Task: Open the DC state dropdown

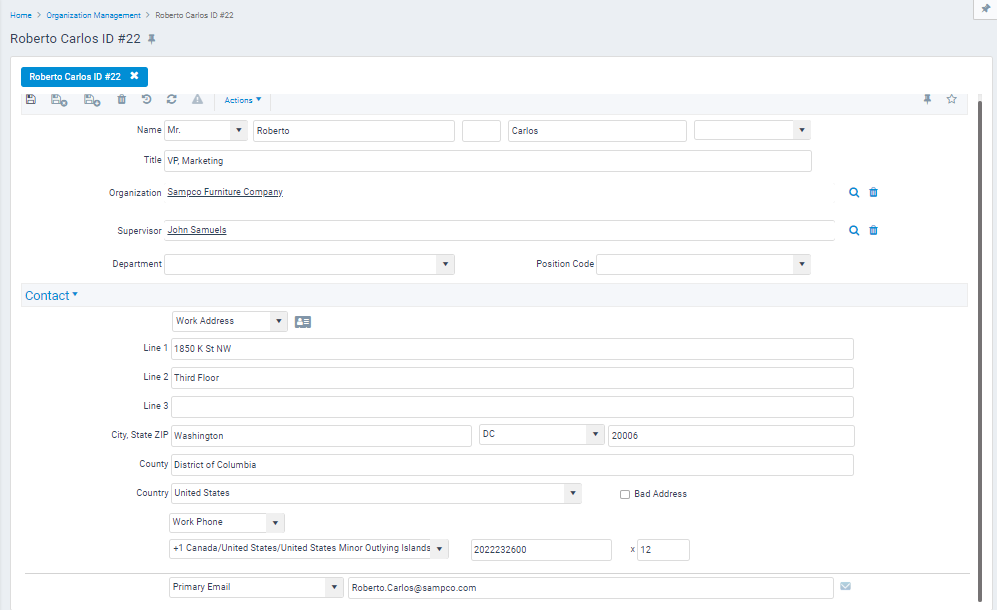Action: coord(595,435)
